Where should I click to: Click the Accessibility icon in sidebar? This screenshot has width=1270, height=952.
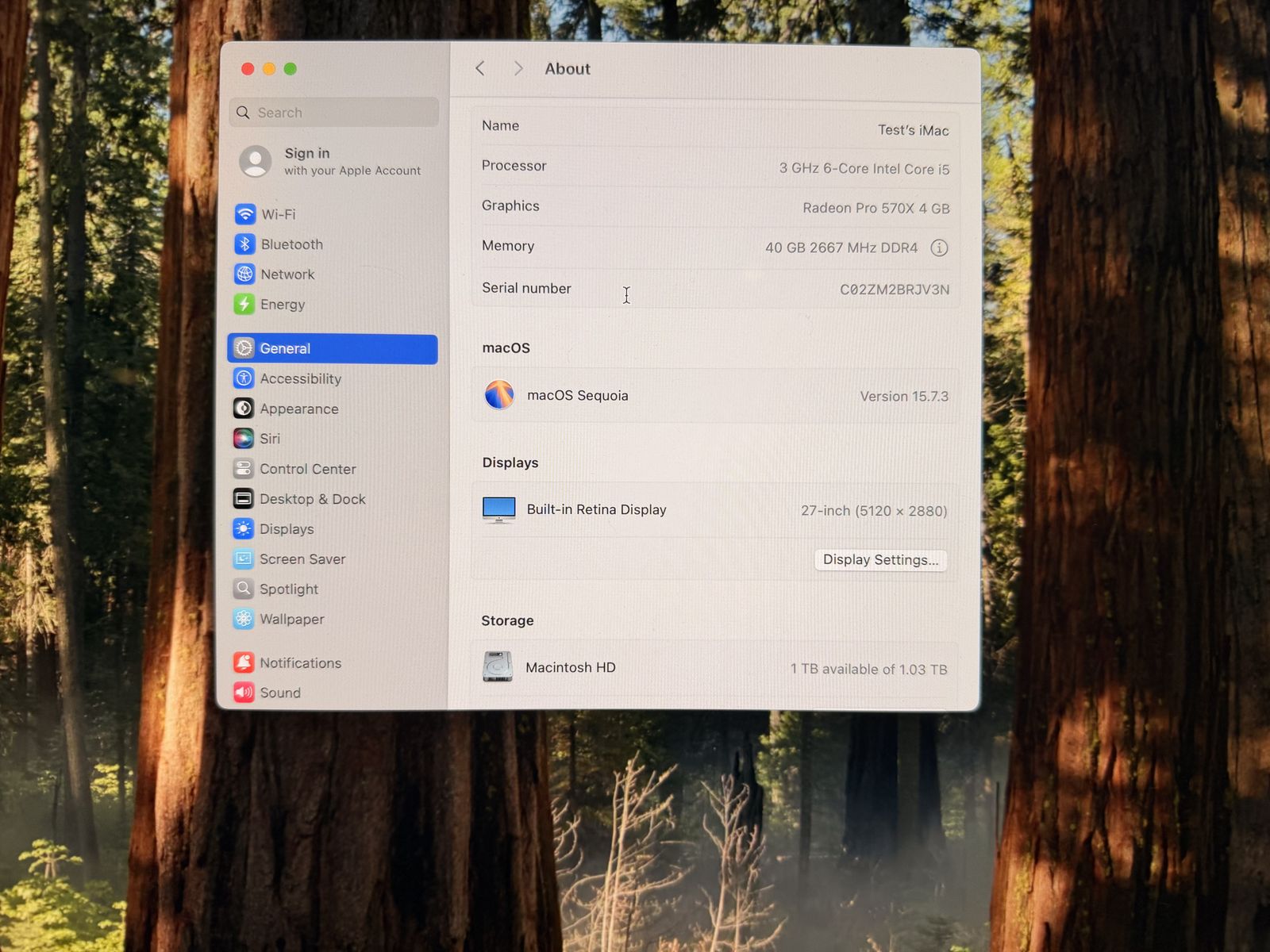[244, 378]
